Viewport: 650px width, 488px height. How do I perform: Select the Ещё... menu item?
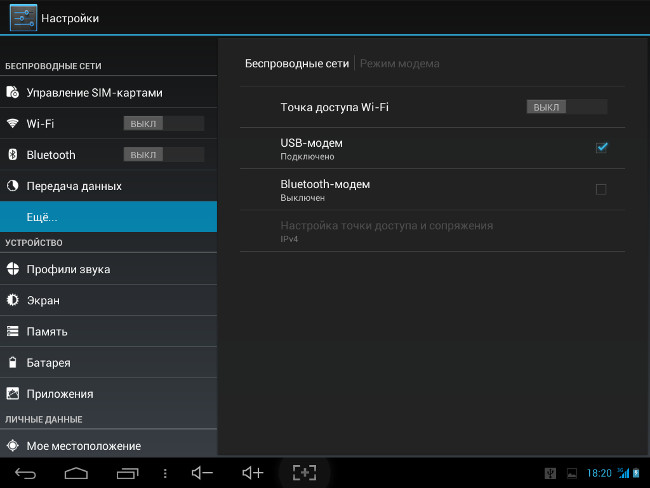coord(108,217)
